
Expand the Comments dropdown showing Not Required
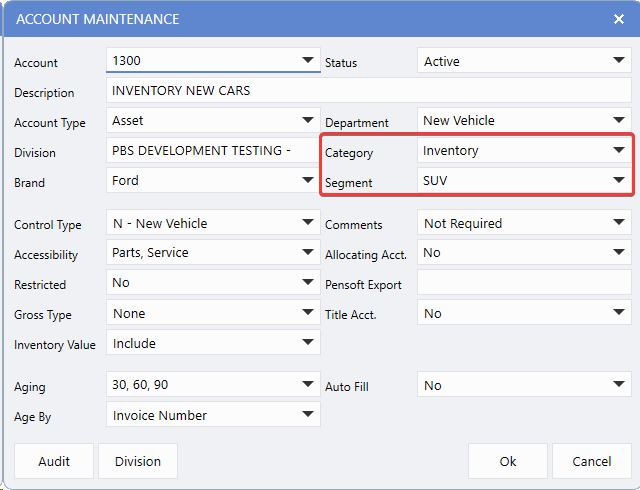pyautogui.click(x=619, y=223)
